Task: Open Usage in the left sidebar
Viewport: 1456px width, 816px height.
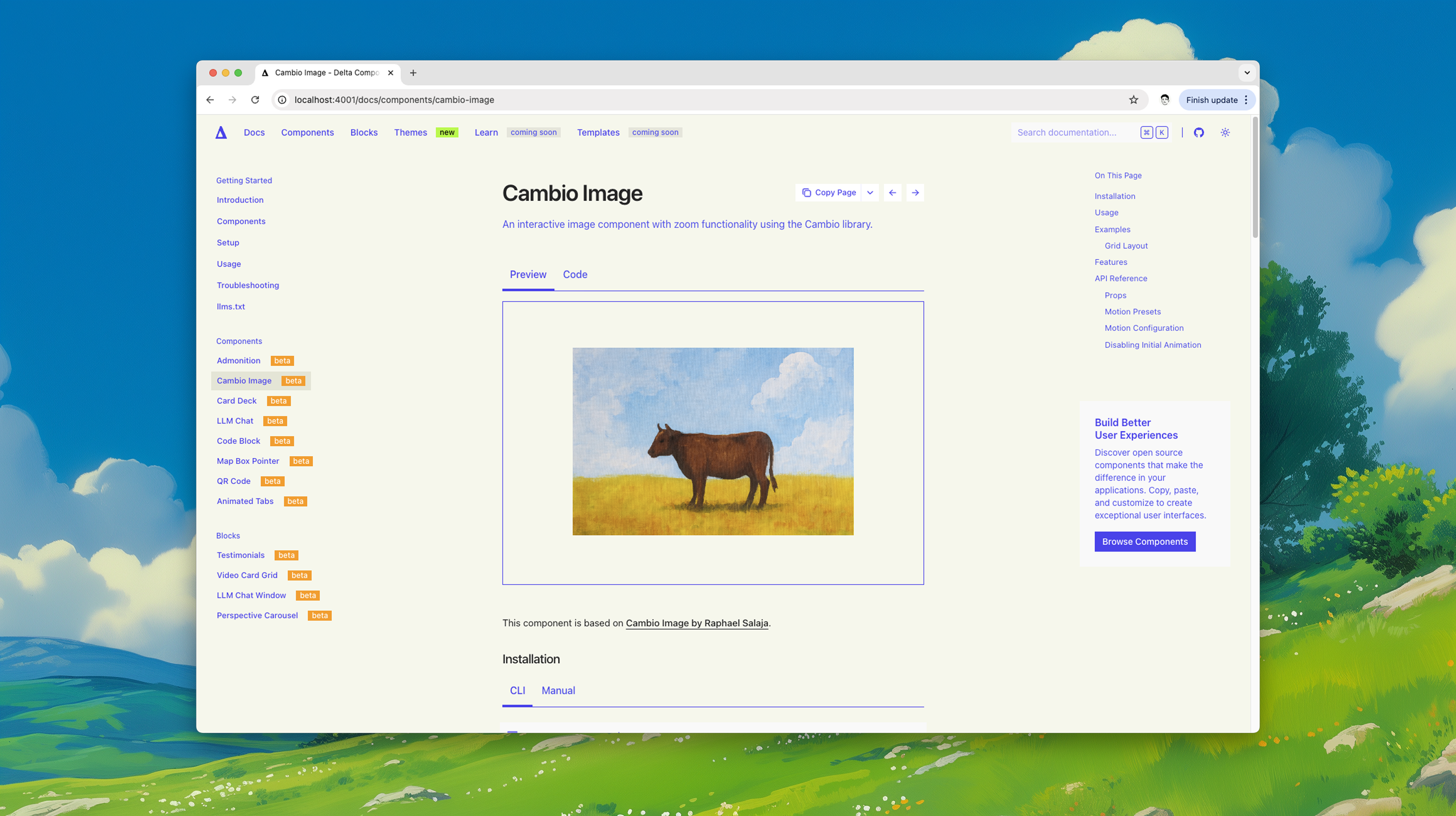Action: pyautogui.click(x=229, y=264)
